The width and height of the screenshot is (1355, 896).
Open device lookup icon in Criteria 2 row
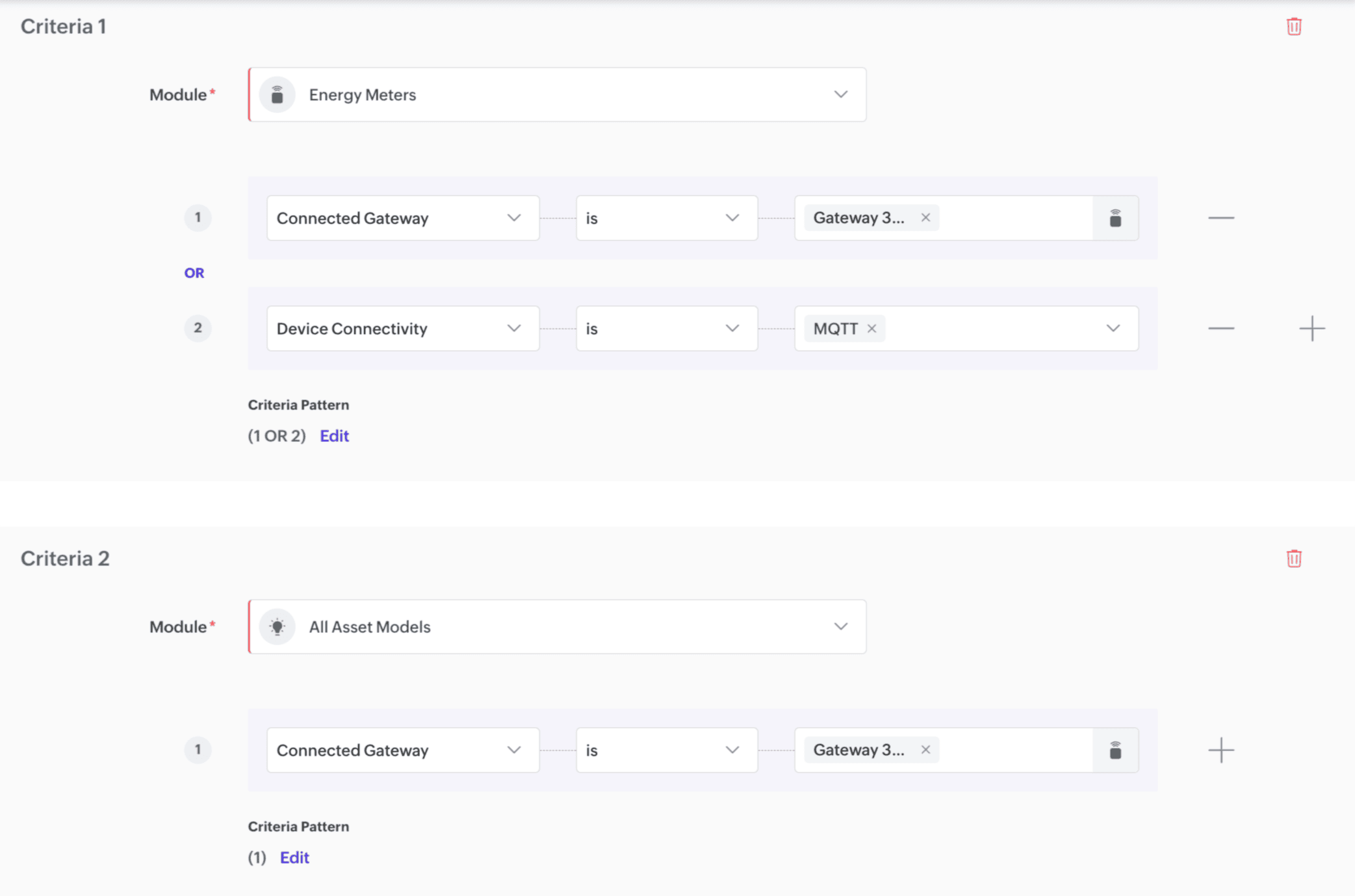point(1115,750)
